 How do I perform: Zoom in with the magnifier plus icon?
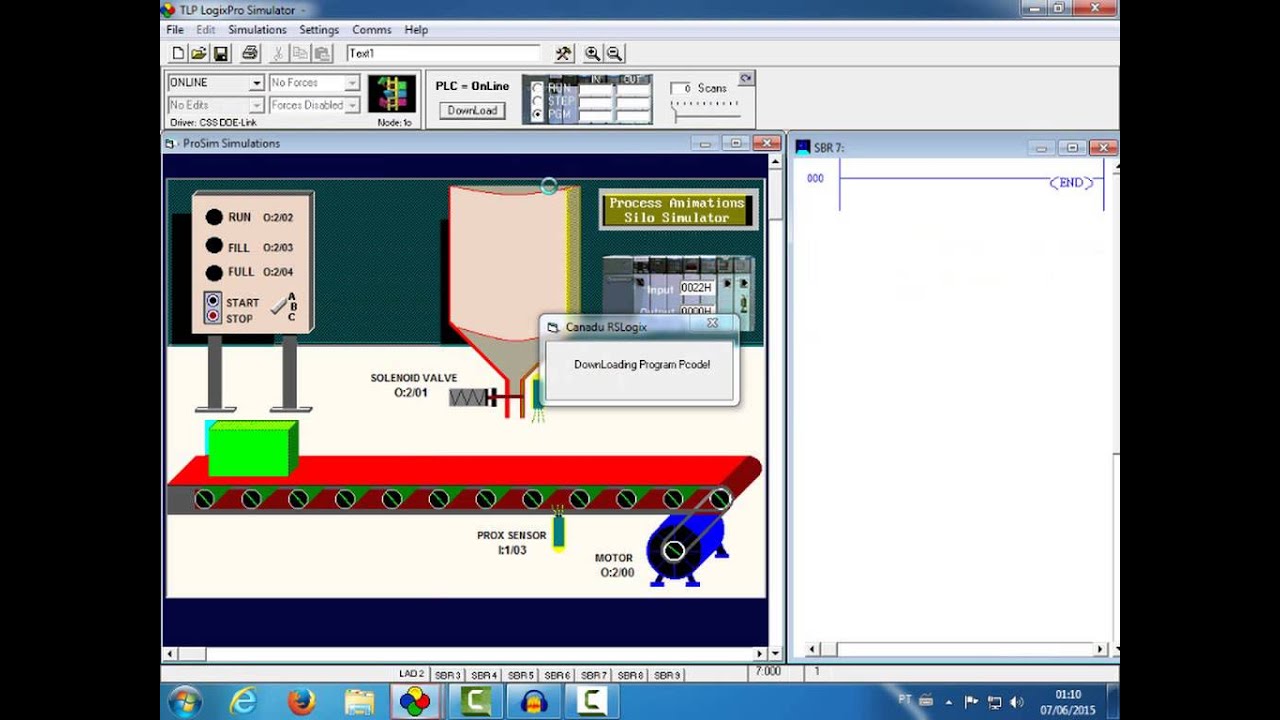pyautogui.click(x=593, y=54)
